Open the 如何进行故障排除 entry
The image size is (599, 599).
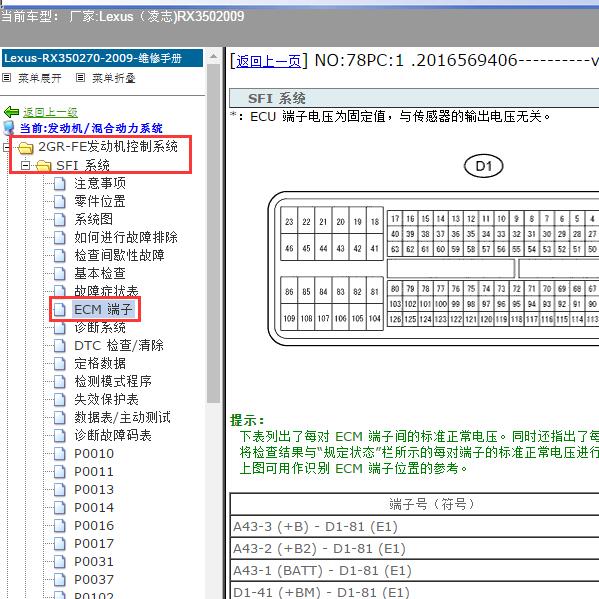click(126, 237)
